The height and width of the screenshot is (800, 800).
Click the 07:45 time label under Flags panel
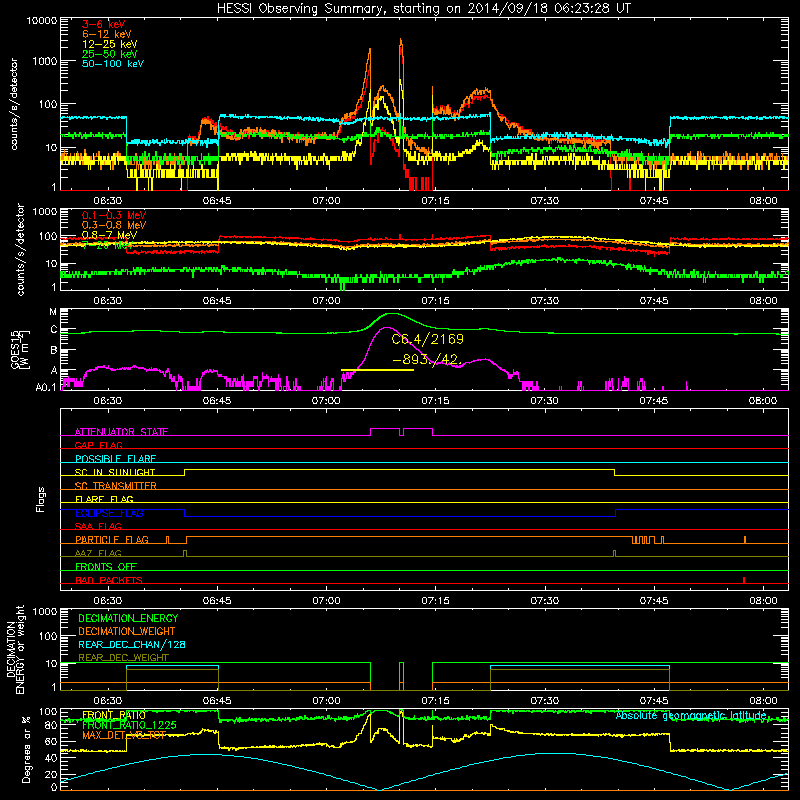tap(654, 601)
